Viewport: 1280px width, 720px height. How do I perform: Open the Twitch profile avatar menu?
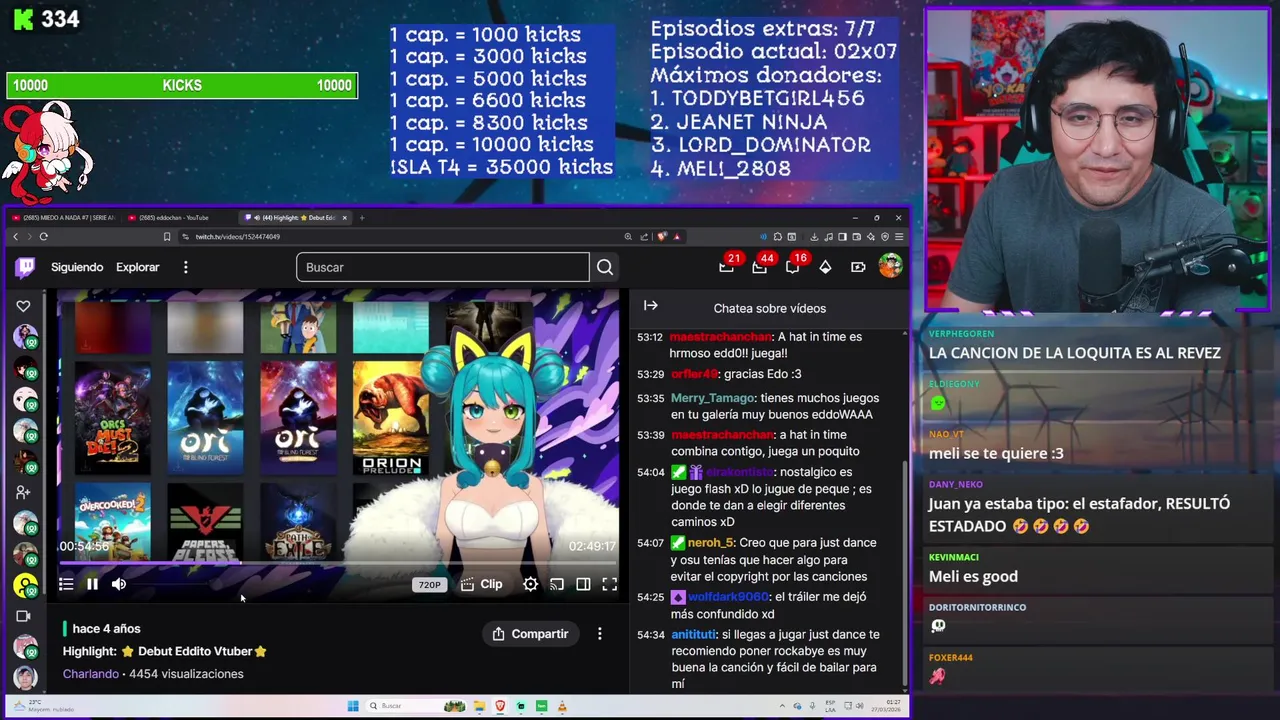890,266
